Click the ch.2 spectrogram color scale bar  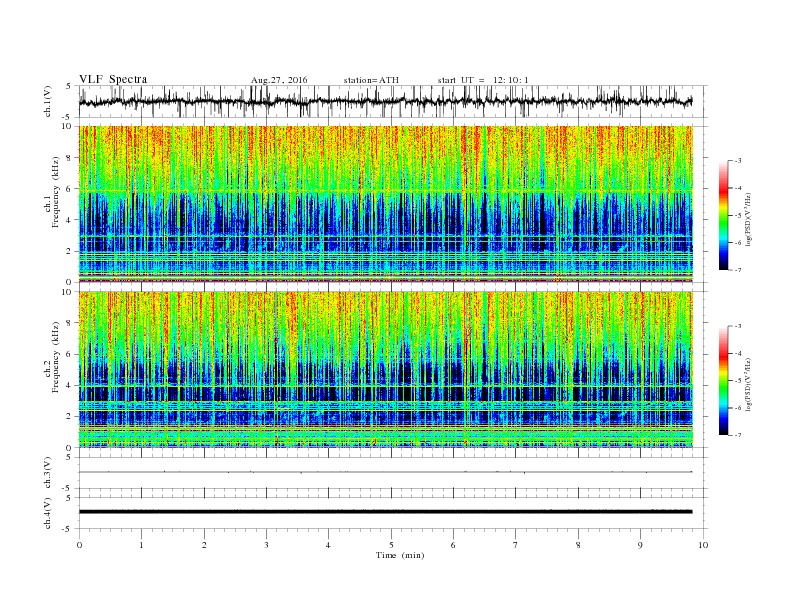tap(724, 380)
